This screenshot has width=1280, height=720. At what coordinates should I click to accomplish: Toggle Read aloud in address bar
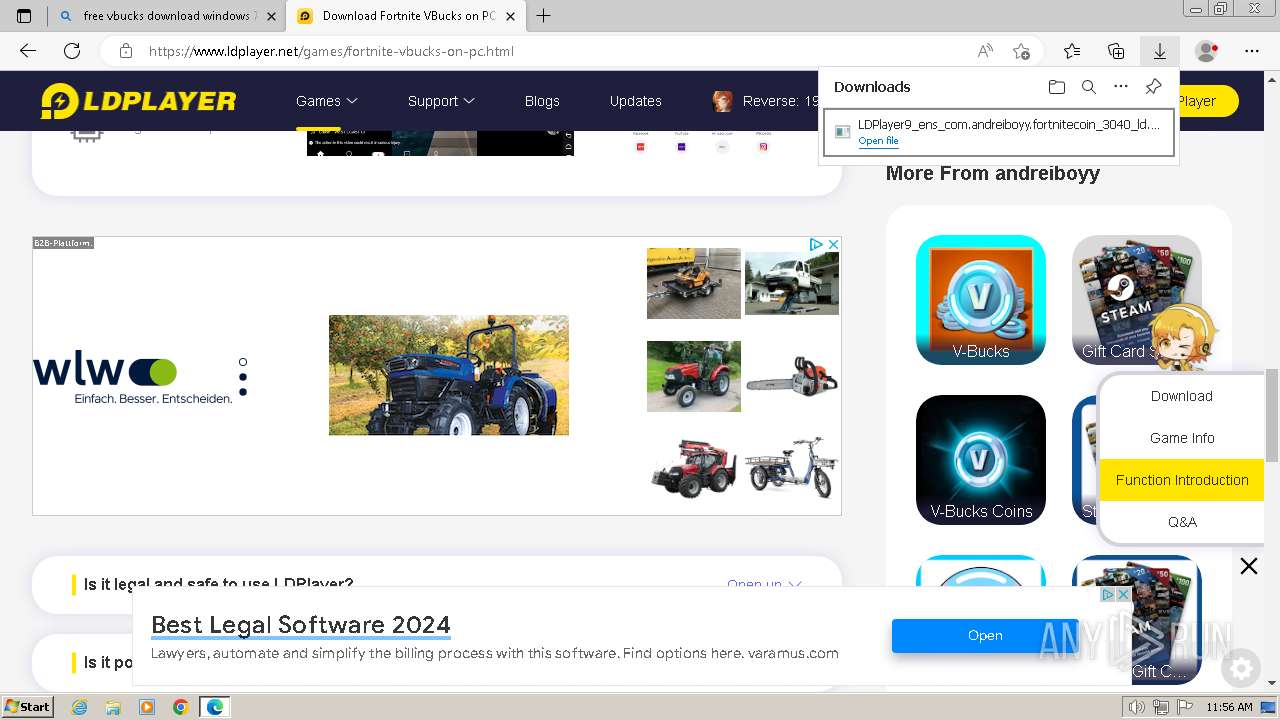(x=985, y=51)
